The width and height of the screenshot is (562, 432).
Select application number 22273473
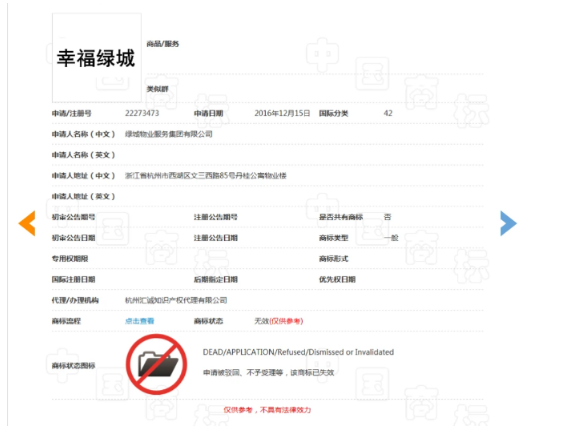142,113
